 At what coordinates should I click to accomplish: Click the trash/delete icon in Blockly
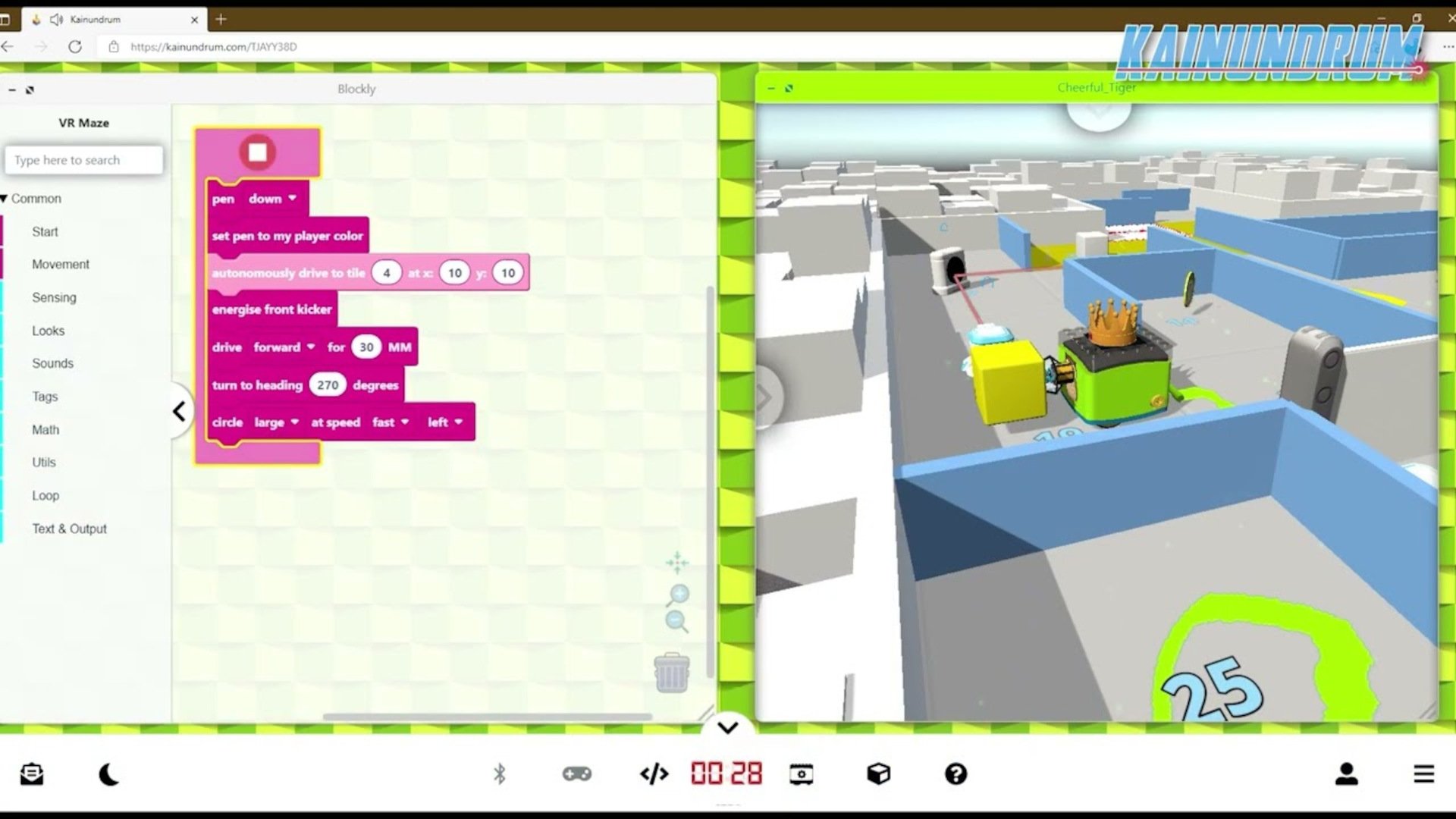(670, 672)
